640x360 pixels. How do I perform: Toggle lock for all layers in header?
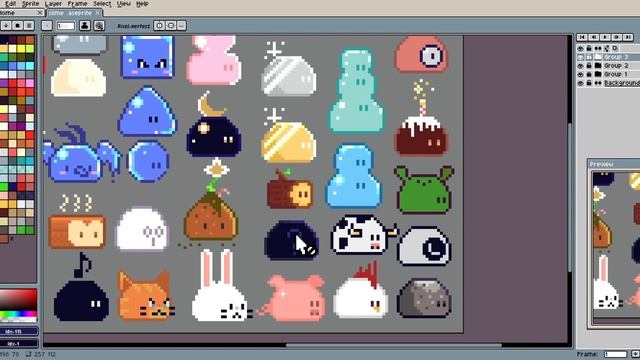[x=589, y=49]
